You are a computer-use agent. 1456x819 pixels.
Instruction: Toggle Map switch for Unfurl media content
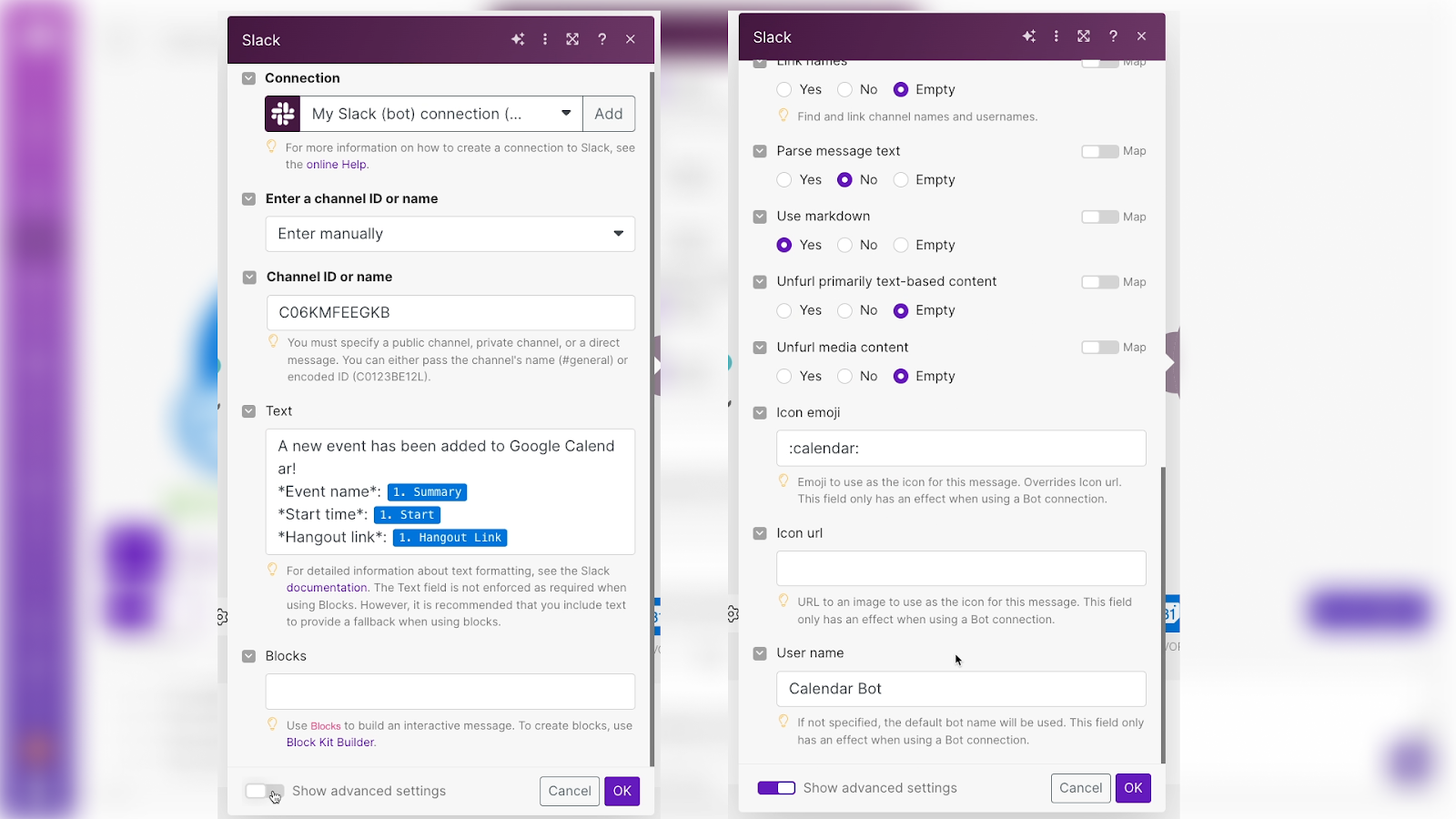click(1099, 348)
